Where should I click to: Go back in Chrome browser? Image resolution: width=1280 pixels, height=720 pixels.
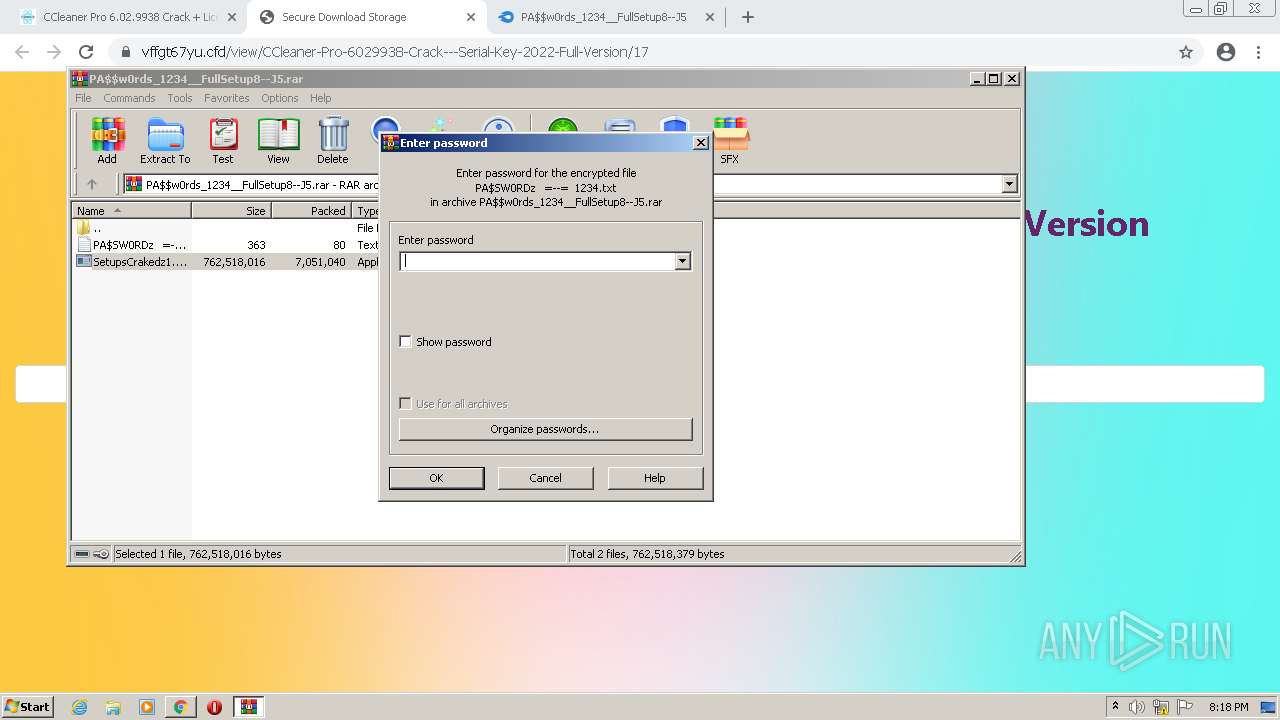tap(22, 52)
